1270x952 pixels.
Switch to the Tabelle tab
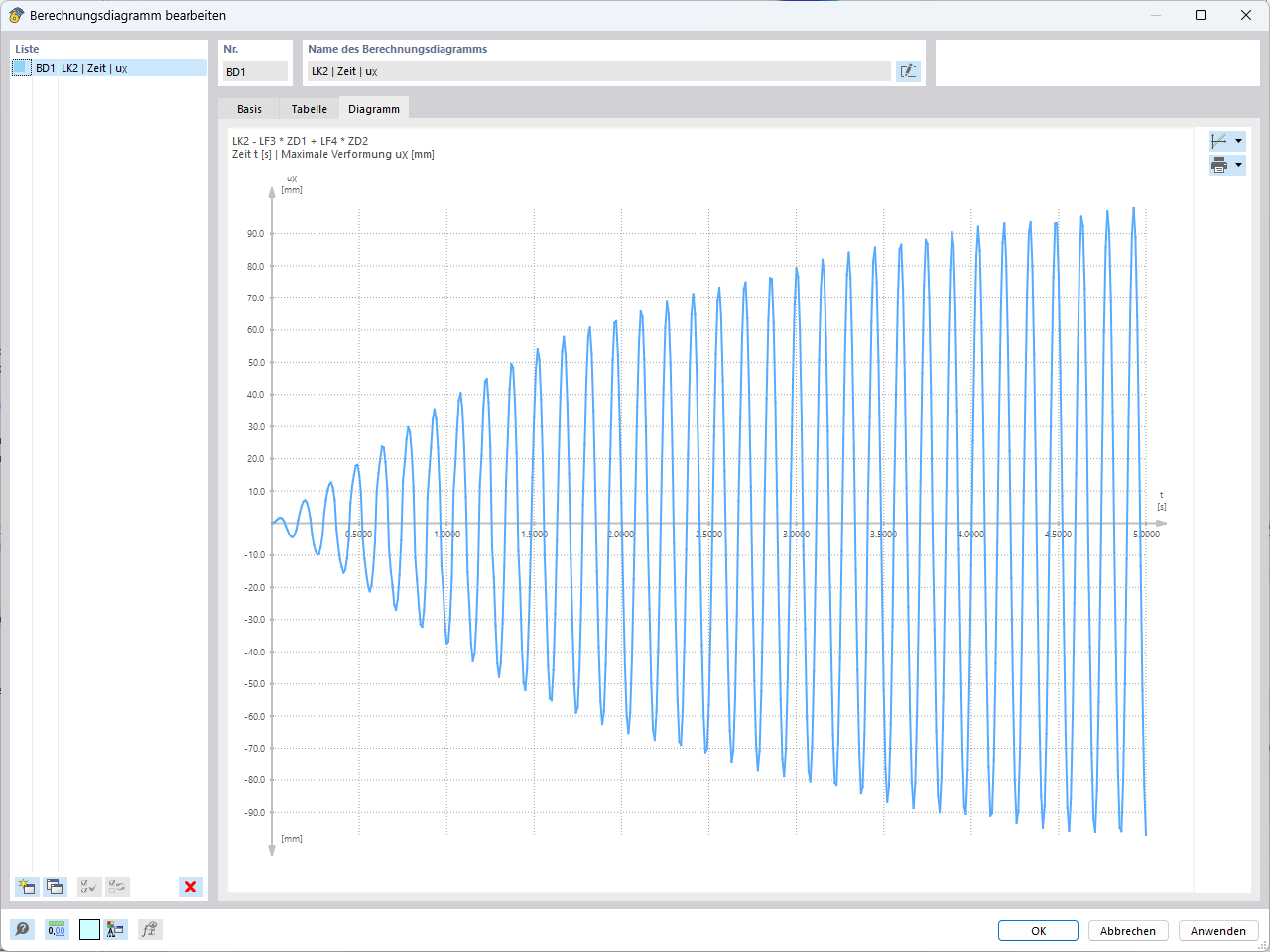[310, 109]
